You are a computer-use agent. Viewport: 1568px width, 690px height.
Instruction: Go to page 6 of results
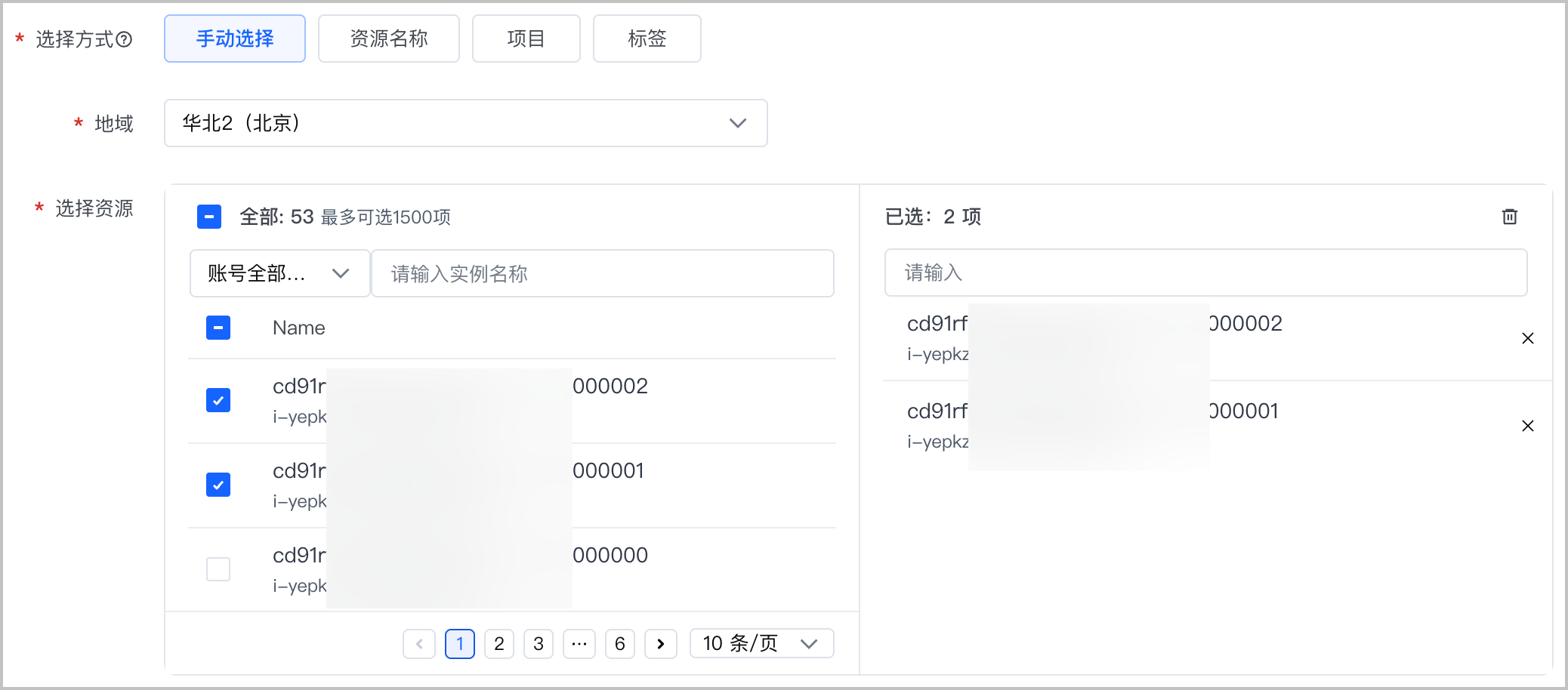click(620, 644)
